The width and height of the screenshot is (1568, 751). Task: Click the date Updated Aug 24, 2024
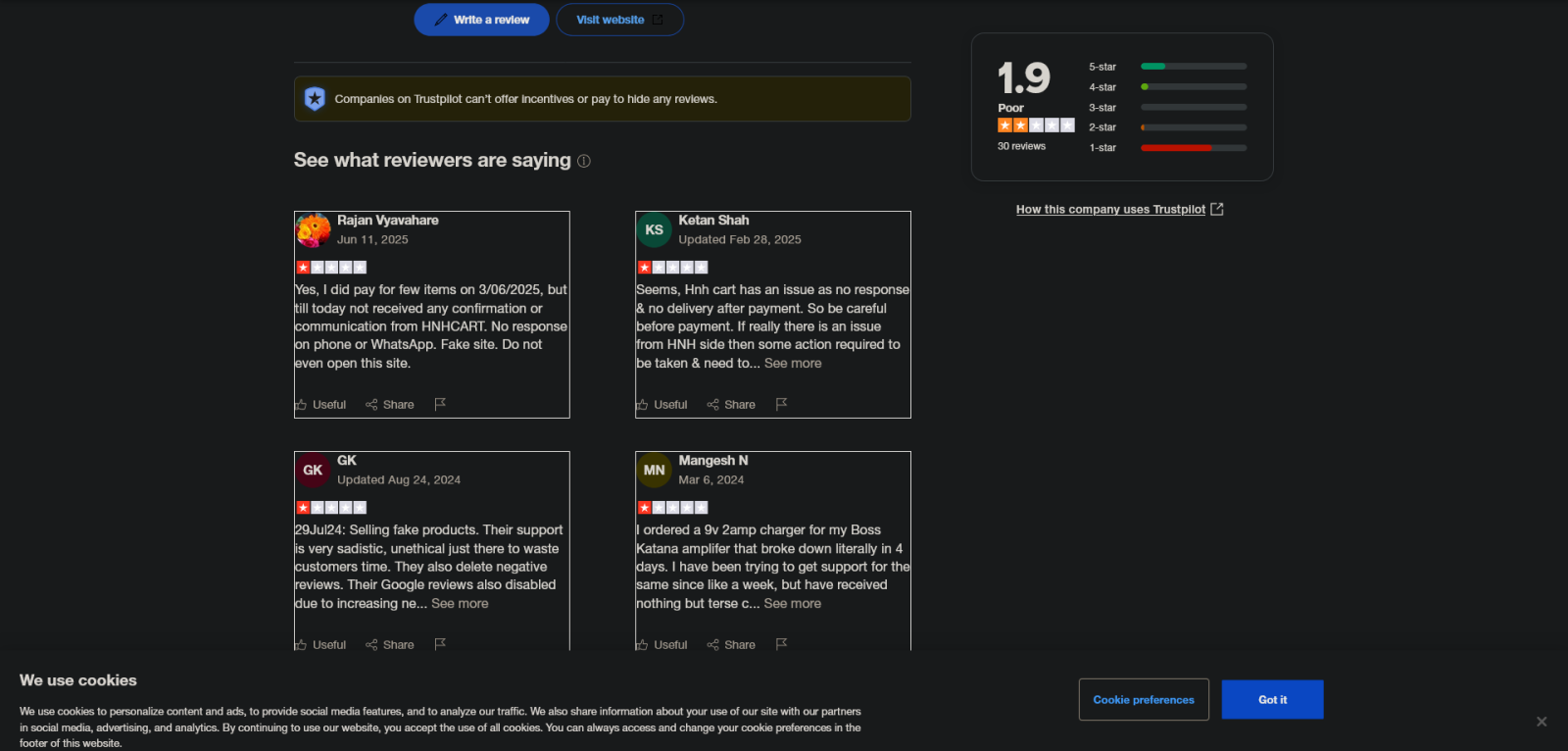click(x=399, y=480)
